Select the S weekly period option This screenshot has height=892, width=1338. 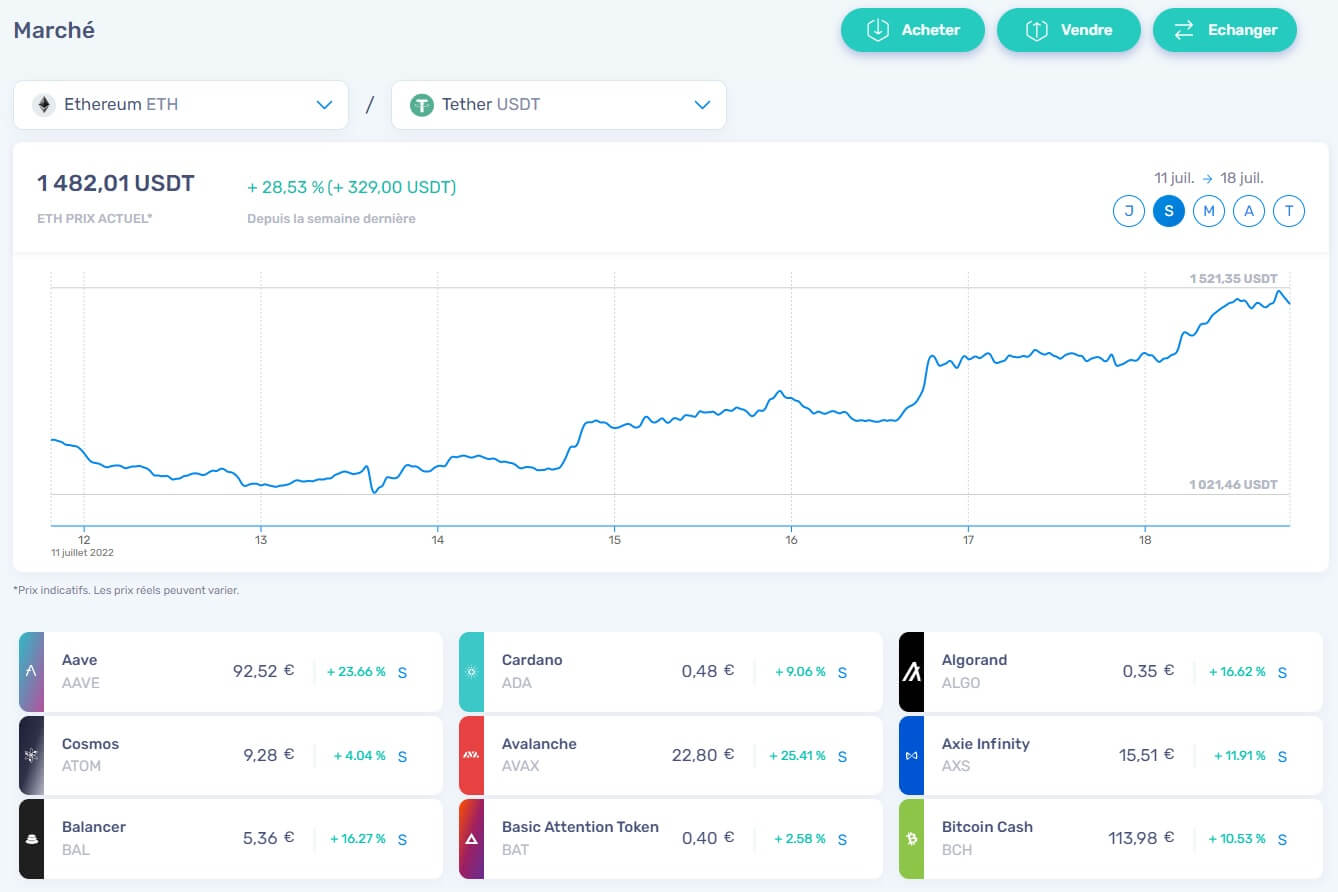point(1168,211)
